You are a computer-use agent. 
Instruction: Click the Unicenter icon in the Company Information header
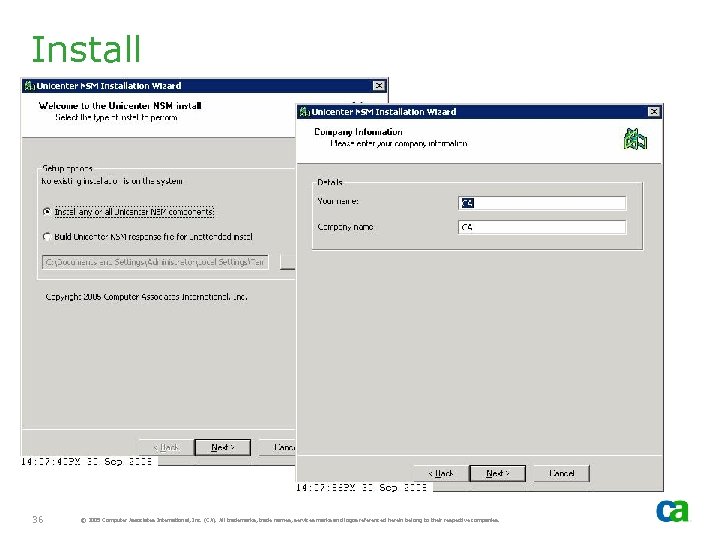(x=636, y=139)
